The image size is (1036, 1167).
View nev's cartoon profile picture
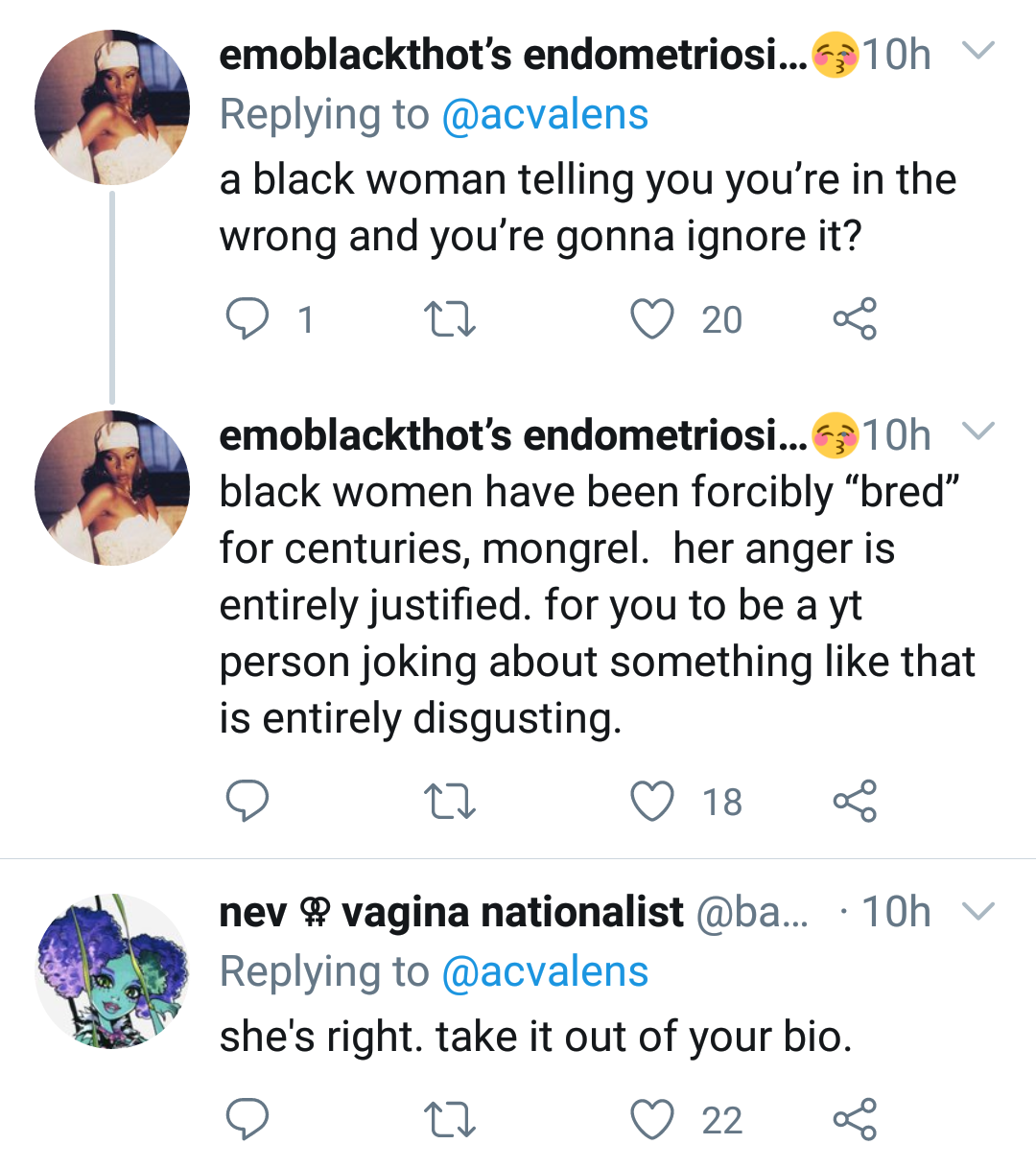pos(112,970)
